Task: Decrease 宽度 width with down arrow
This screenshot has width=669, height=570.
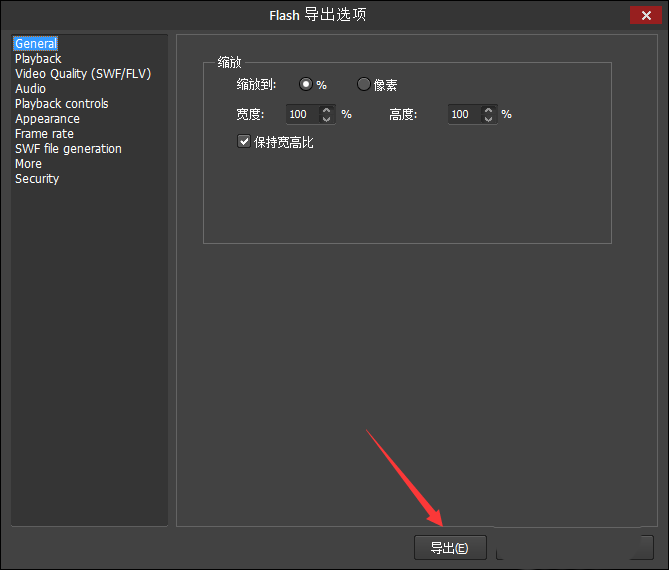Action: click(326, 119)
